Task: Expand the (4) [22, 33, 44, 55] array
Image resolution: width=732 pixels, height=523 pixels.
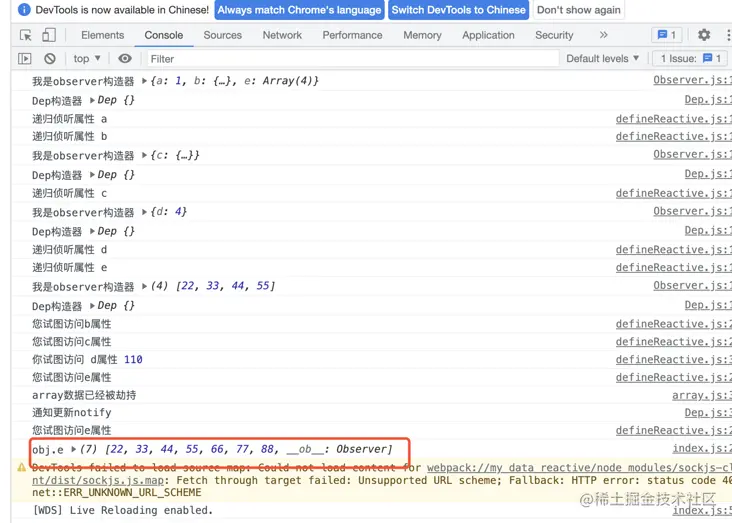Action: coord(144,286)
